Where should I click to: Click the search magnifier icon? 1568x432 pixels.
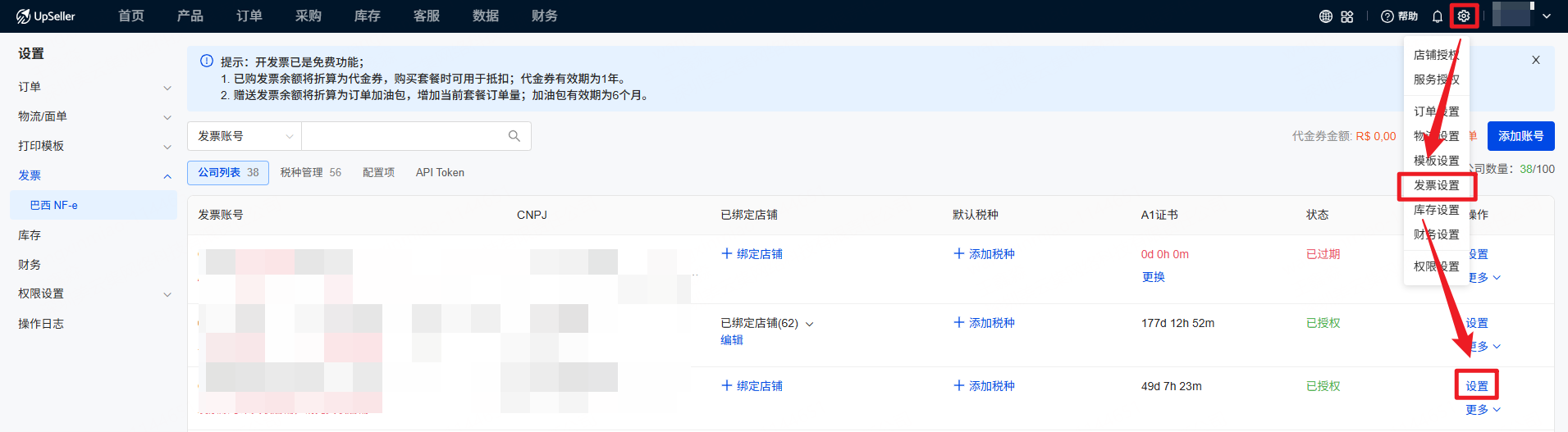514,136
